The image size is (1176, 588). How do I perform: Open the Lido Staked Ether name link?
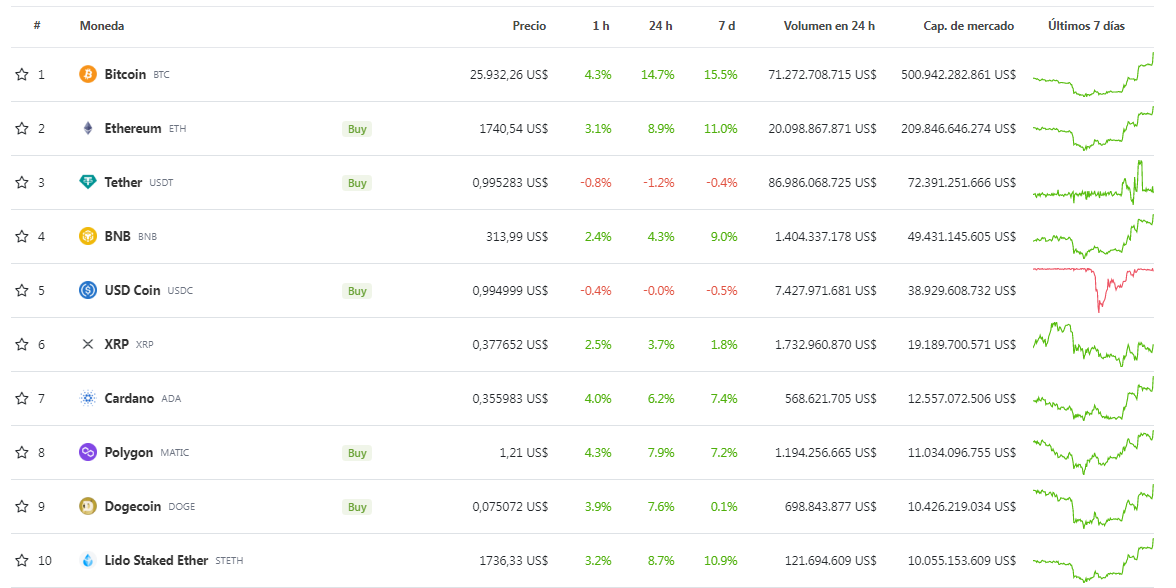coord(156,560)
